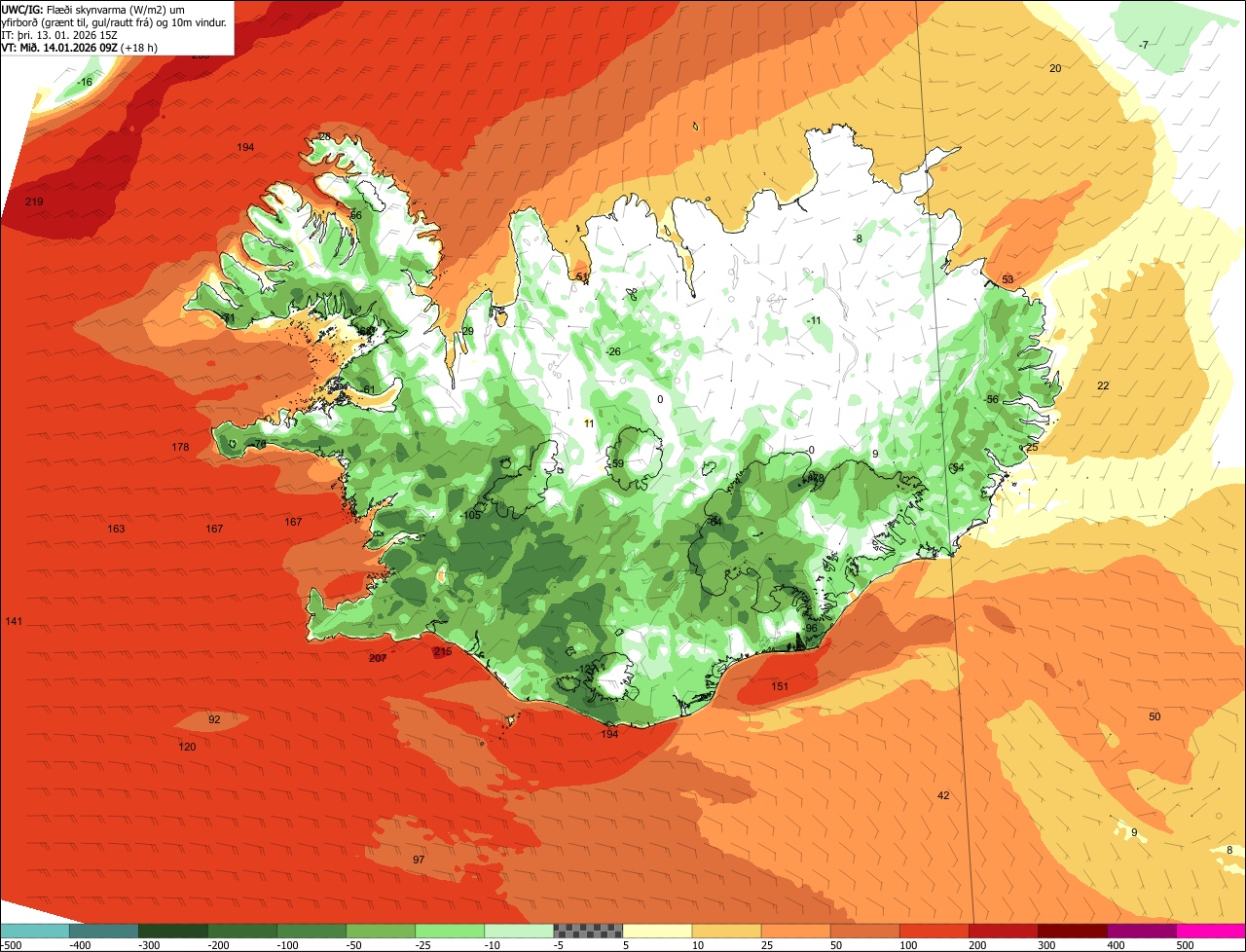The height and width of the screenshot is (952, 1246).
Task: Click the value 105 on the map
Action: 472,515
